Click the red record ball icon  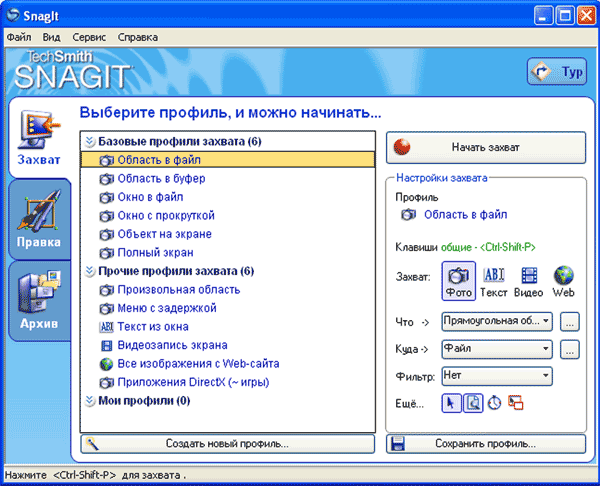402,147
